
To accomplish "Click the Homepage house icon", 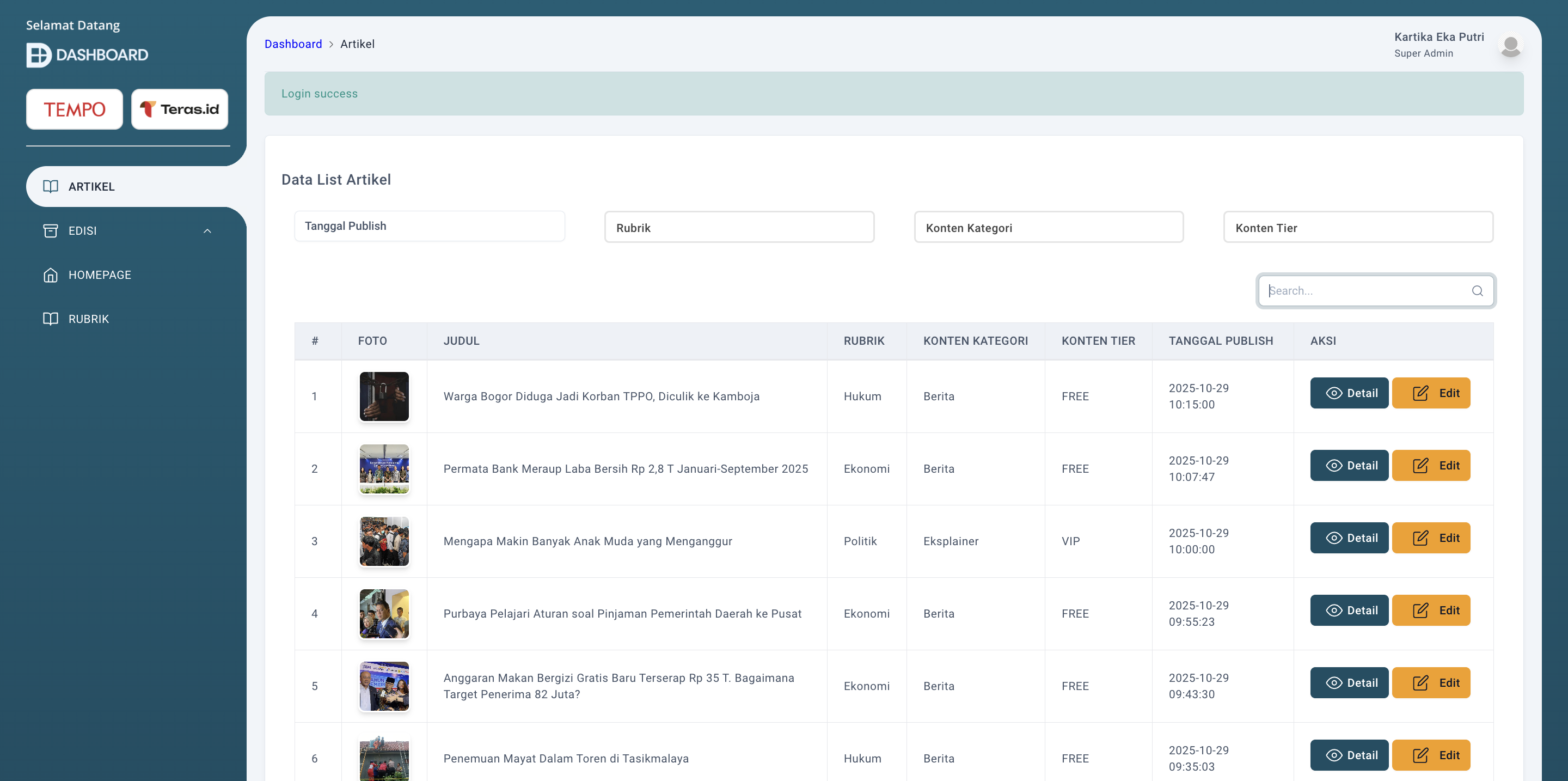I will pos(51,275).
